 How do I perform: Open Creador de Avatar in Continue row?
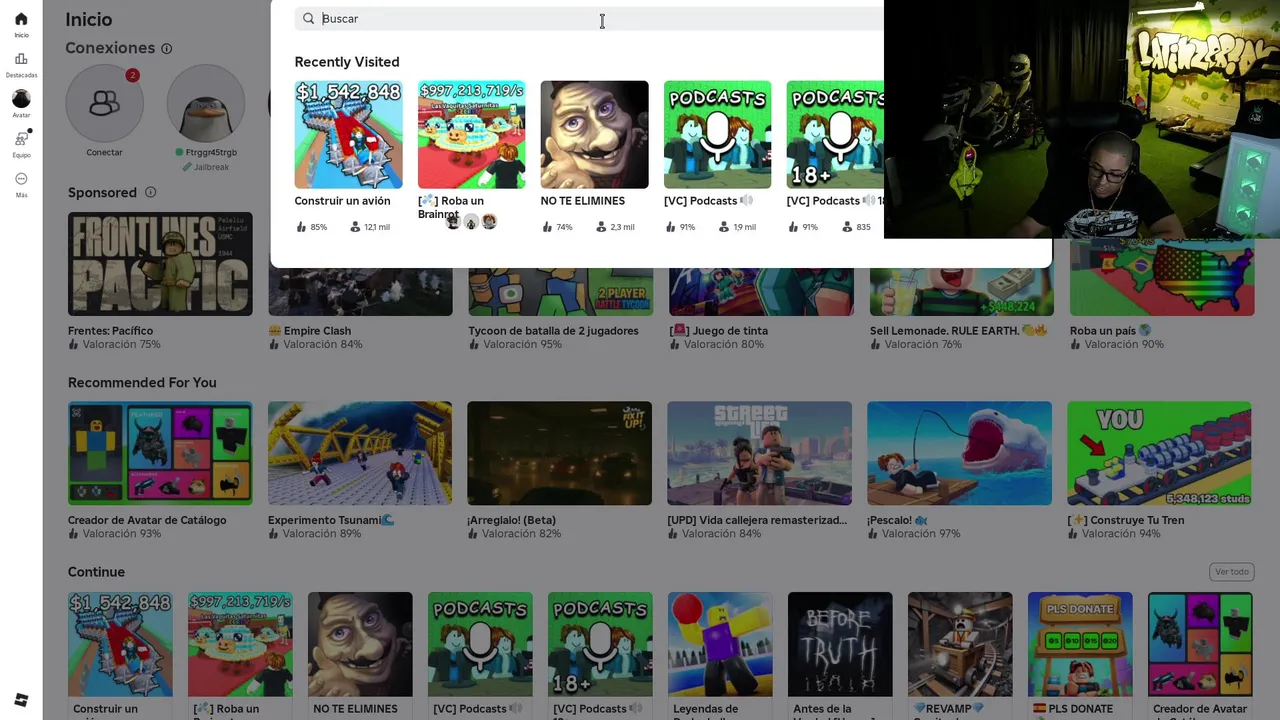(x=1200, y=644)
